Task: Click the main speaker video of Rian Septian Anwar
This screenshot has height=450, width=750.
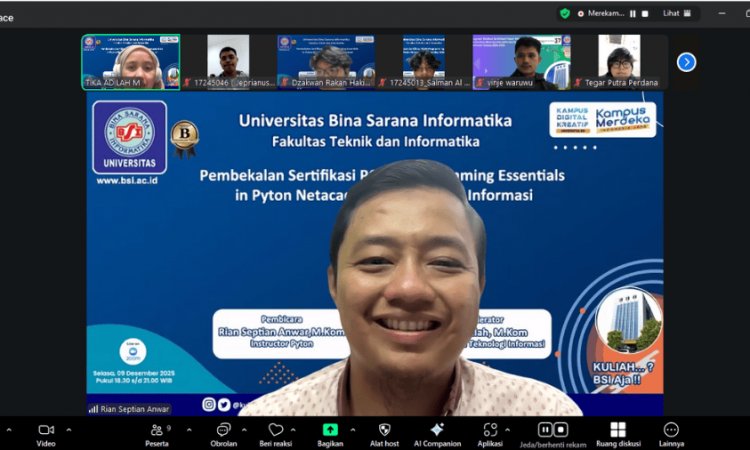Action: pyautogui.click(x=375, y=253)
